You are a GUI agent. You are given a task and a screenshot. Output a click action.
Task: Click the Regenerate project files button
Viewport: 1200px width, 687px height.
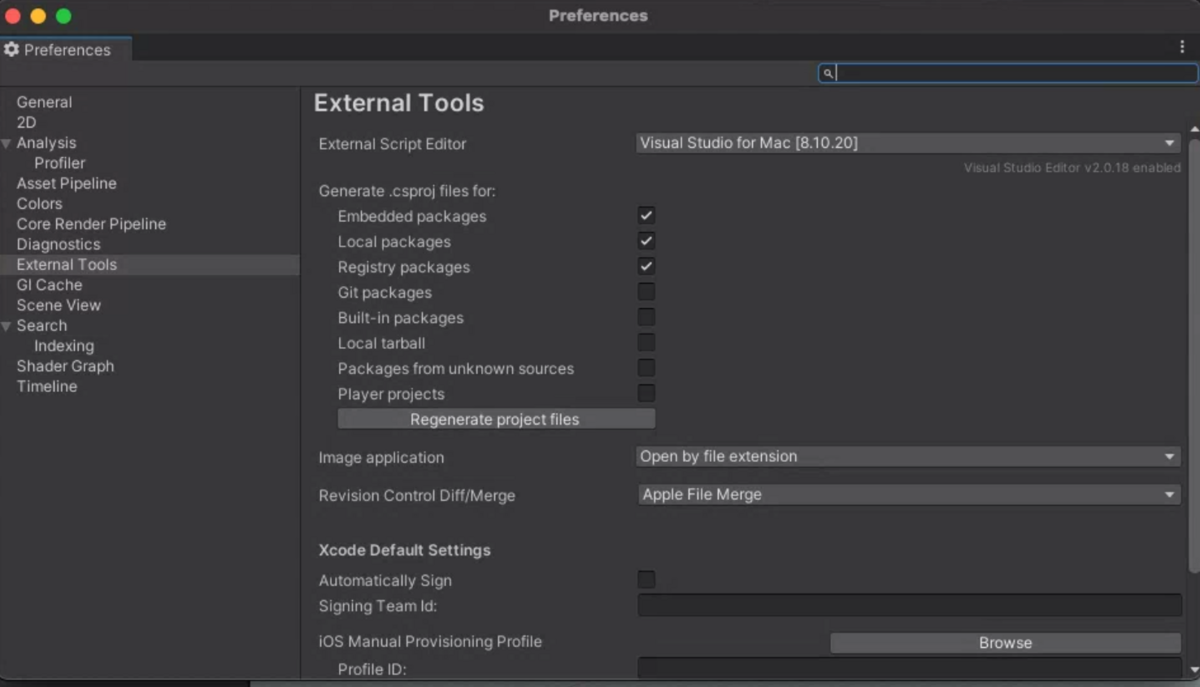point(495,419)
